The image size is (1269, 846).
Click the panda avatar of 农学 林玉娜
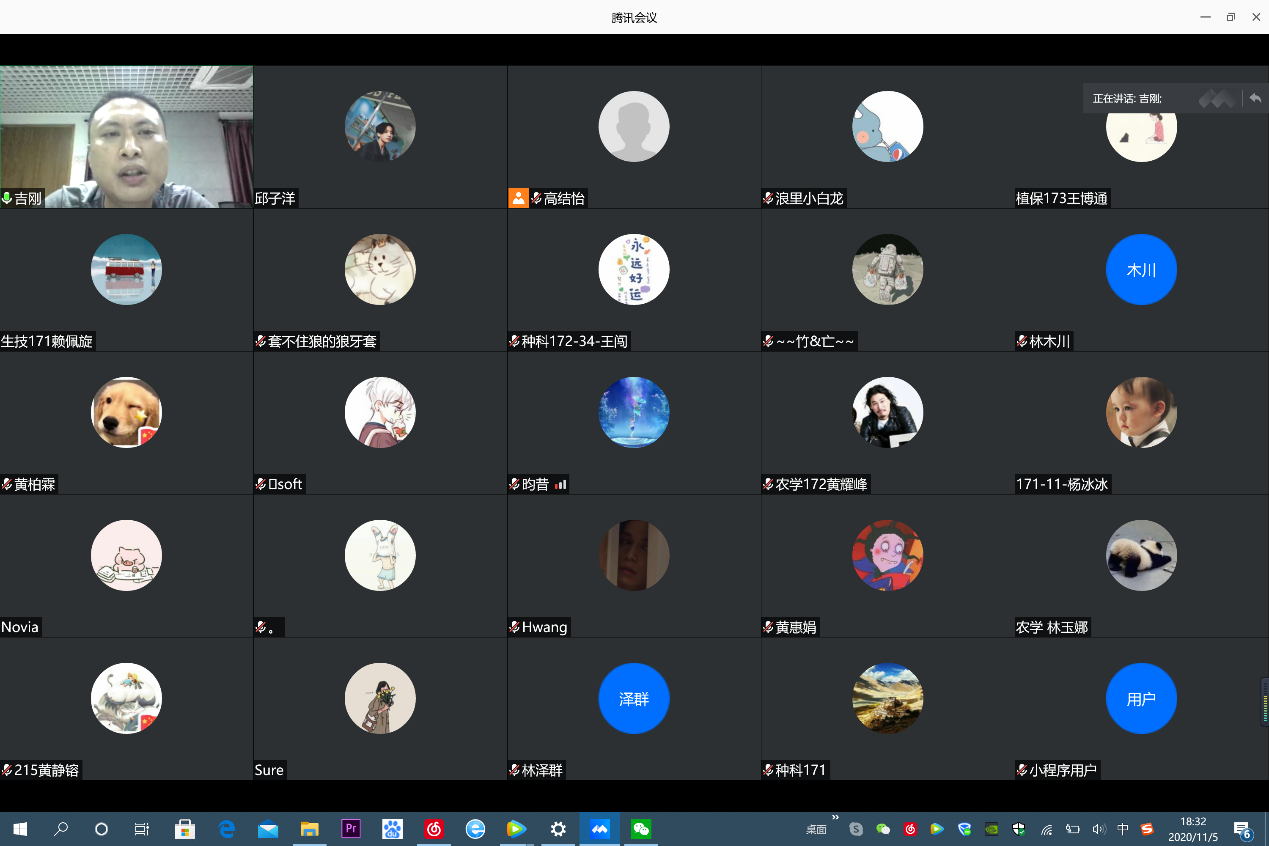(1141, 556)
